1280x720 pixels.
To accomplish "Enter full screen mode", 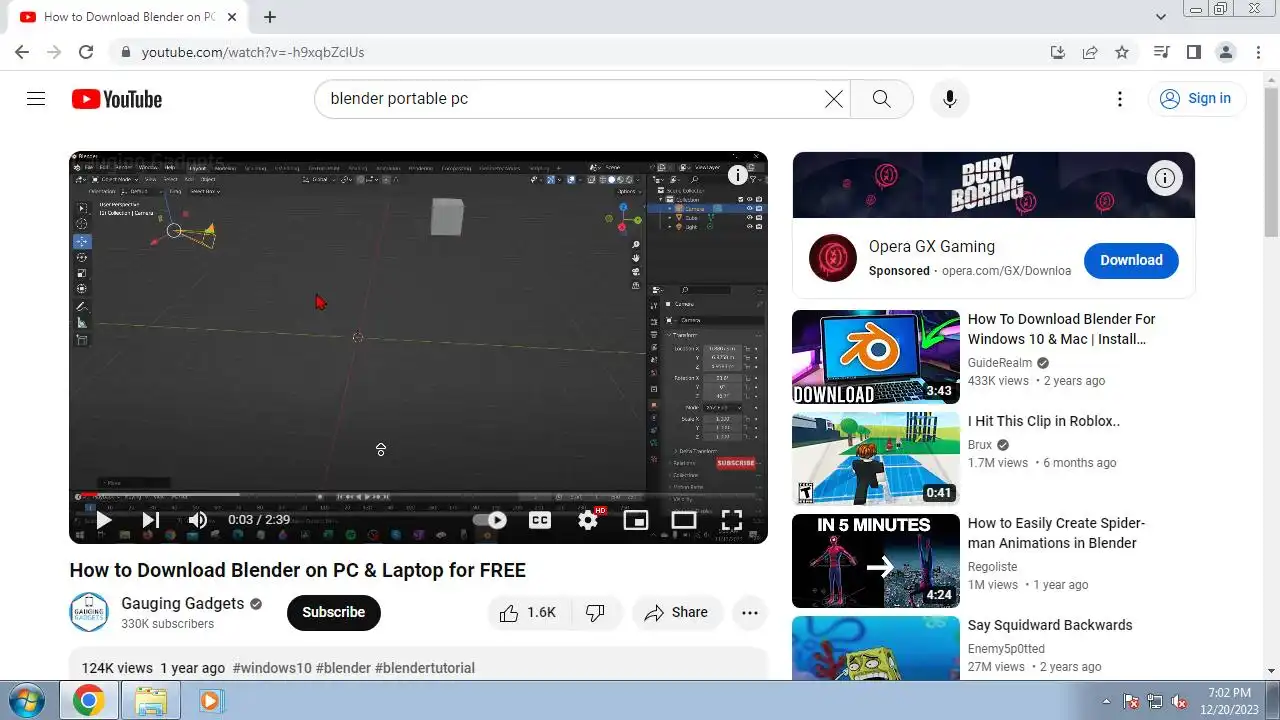I will click(x=732, y=520).
